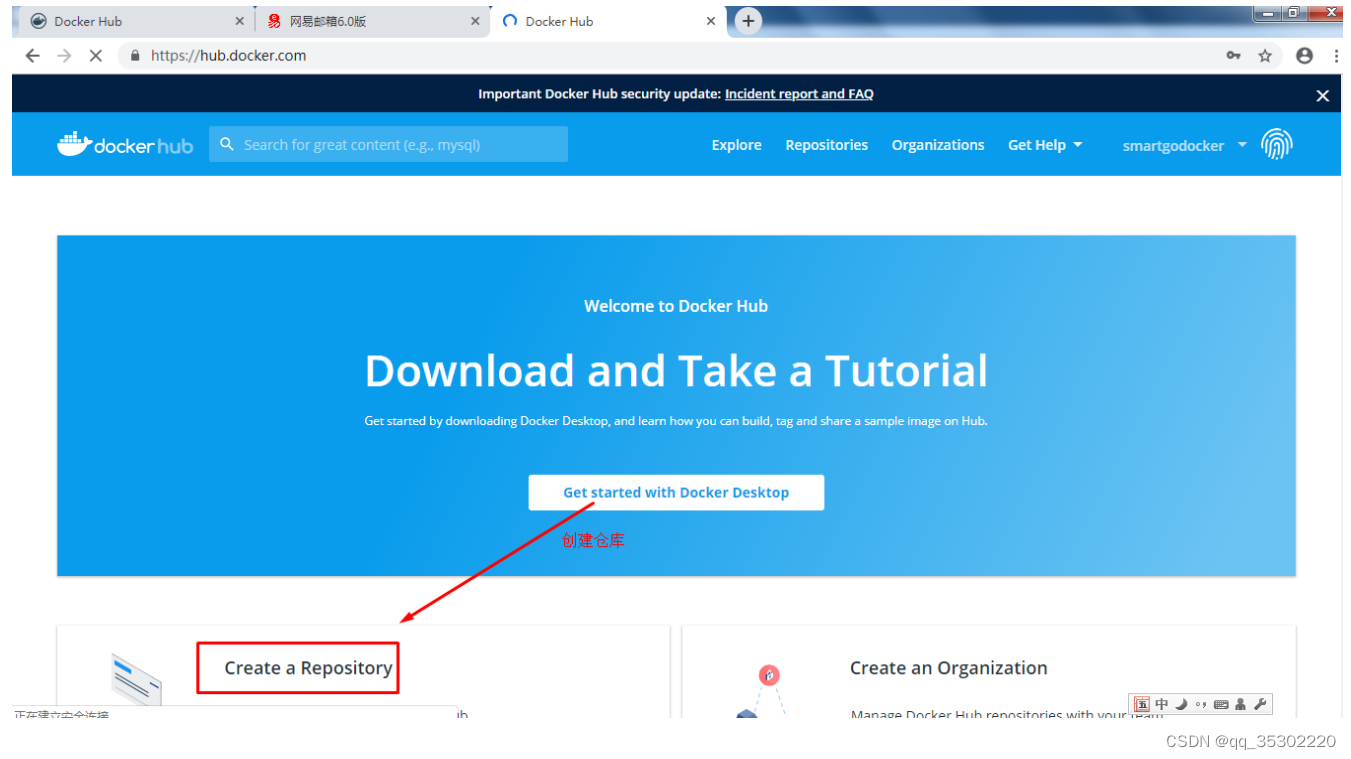
Task: Open the Repositories menu item
Action: pos(826,145)
